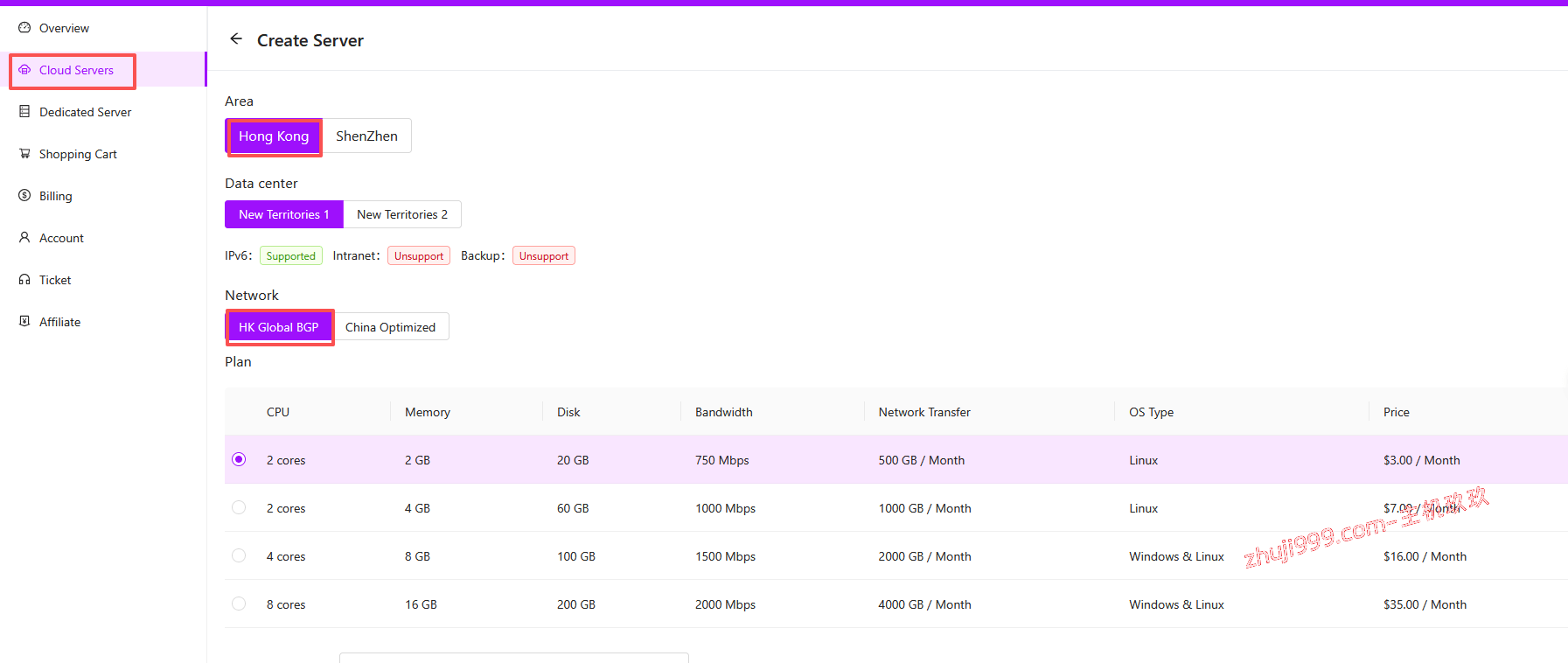Screen dimensions: 1568x663
Task: Switch area to ShenZhen
Action: [366, 136]
